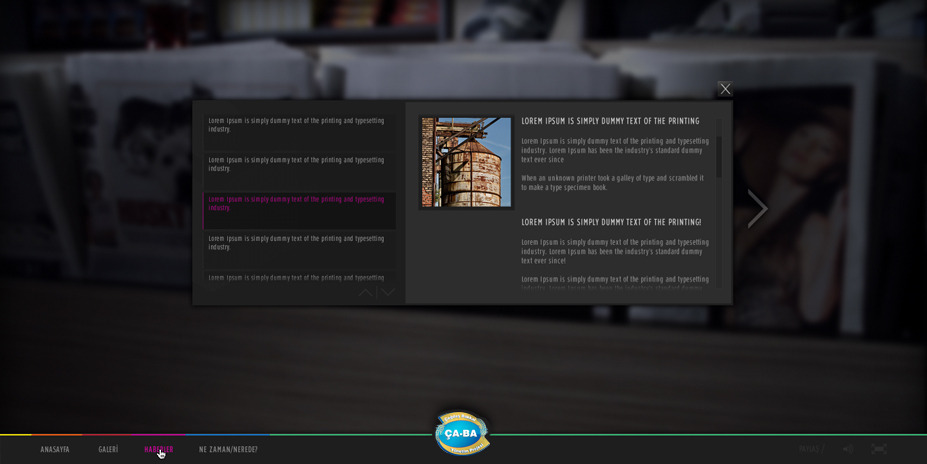Click the water tower thumbnail image
Screen dimensions: 927x464
(x=466, y=162)
